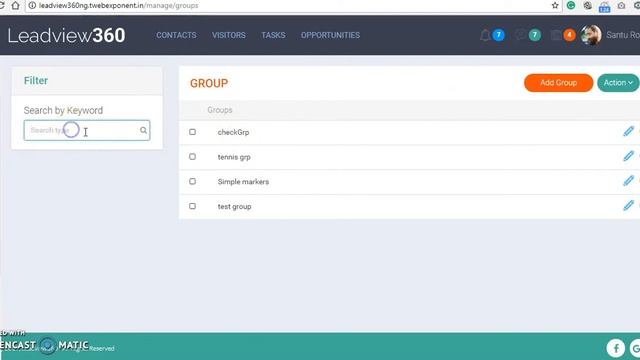This screenshot has width=640, height=360.
Task: Open the user profile avatar
Action: (x=591, y=35)
